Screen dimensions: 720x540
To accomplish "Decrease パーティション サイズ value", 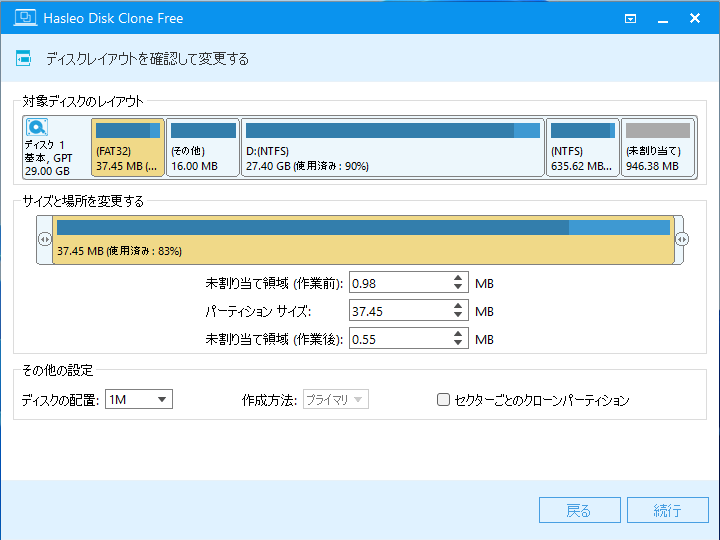I will (458, 315).
